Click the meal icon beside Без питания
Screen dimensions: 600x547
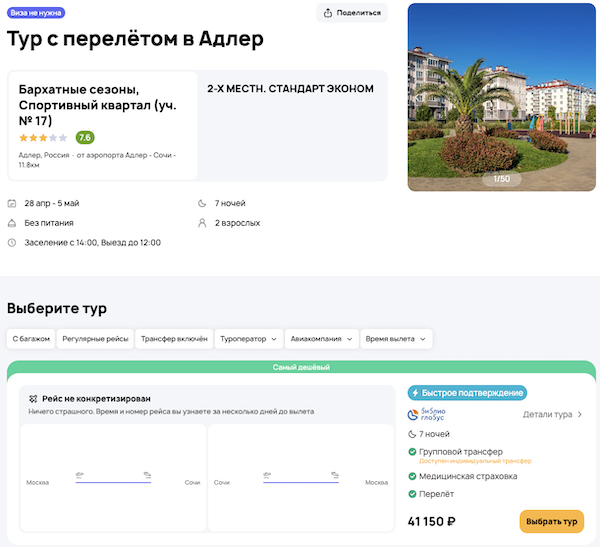coord(12,223)
